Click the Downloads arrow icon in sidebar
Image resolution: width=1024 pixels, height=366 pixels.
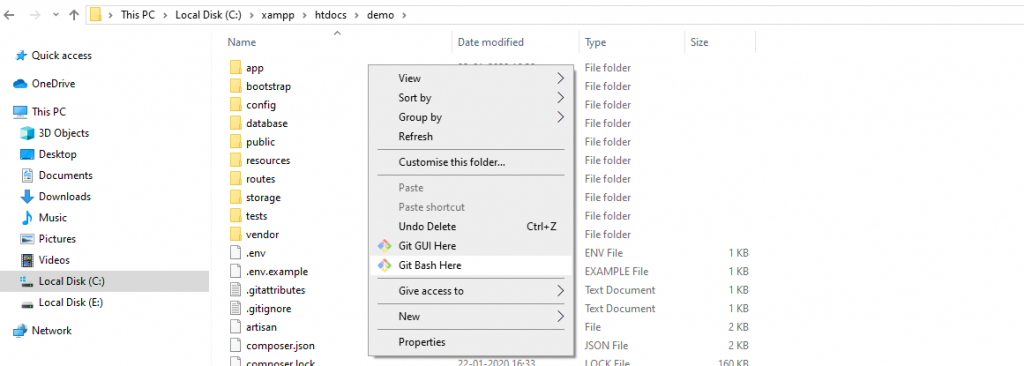tap(27, 196)
